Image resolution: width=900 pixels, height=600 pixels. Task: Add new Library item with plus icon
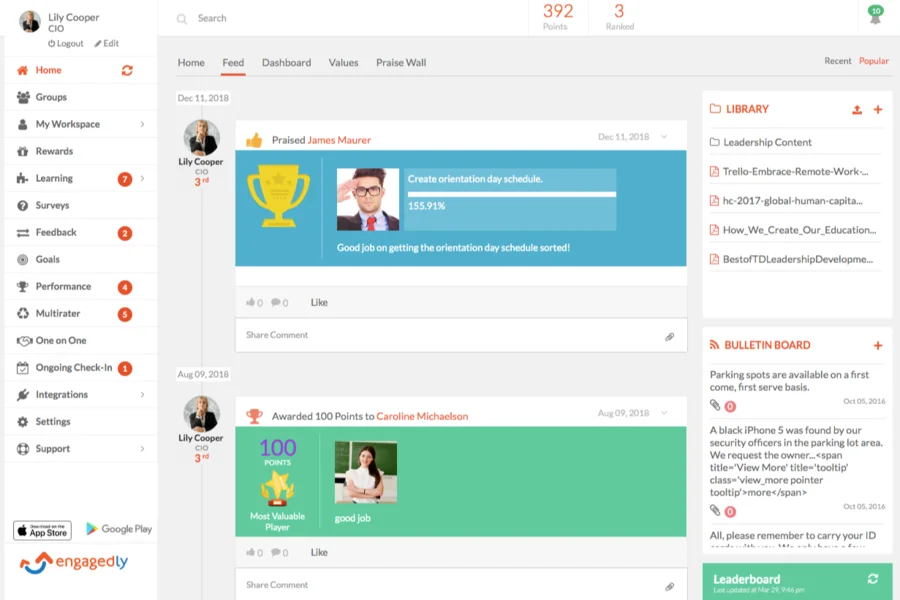pyautogui.click(x=878, y=109)
